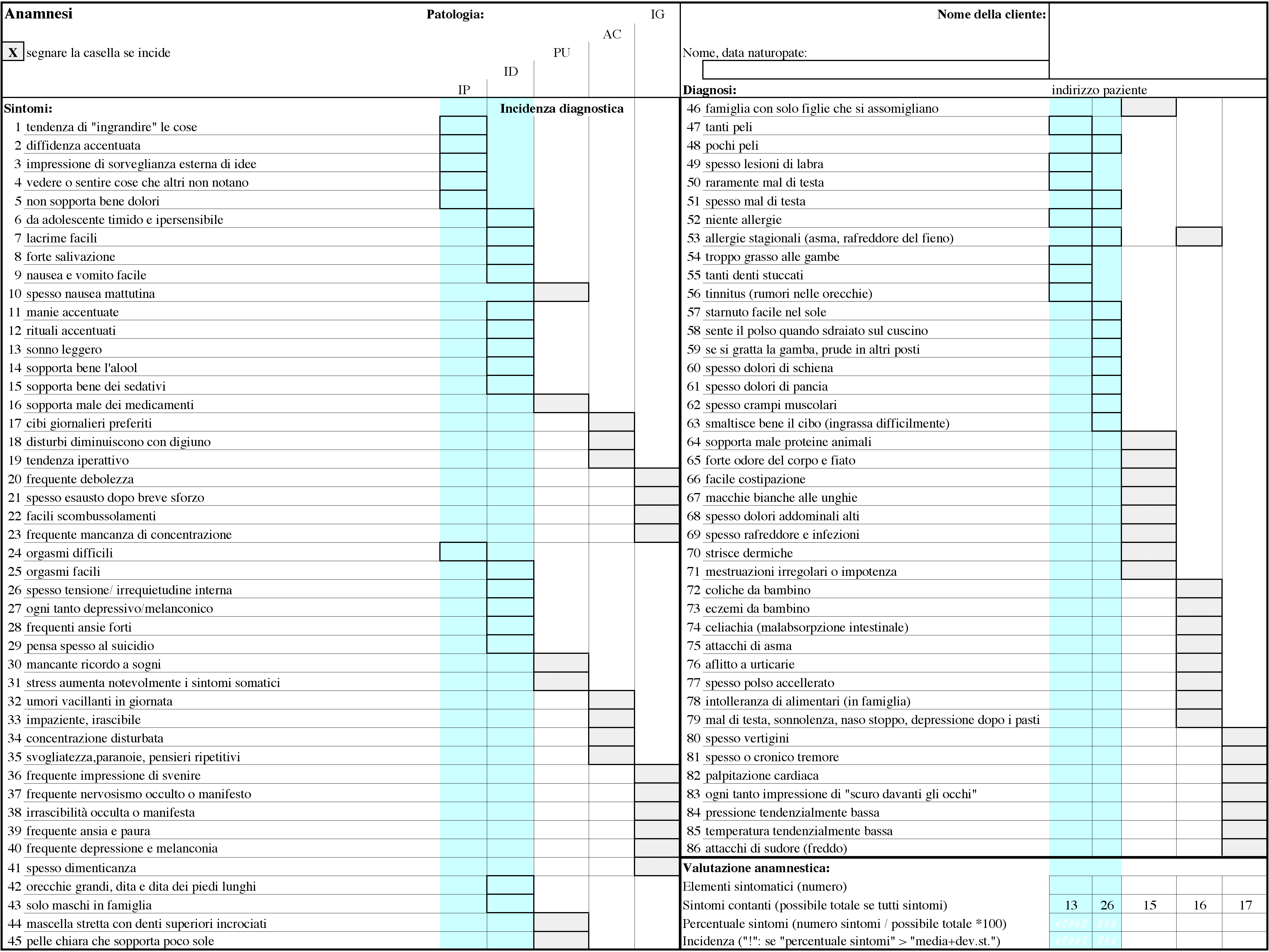Click the X legend checkbox 'segnare la casella'
Screen dimensions: 1269x952
pos(13,52)
